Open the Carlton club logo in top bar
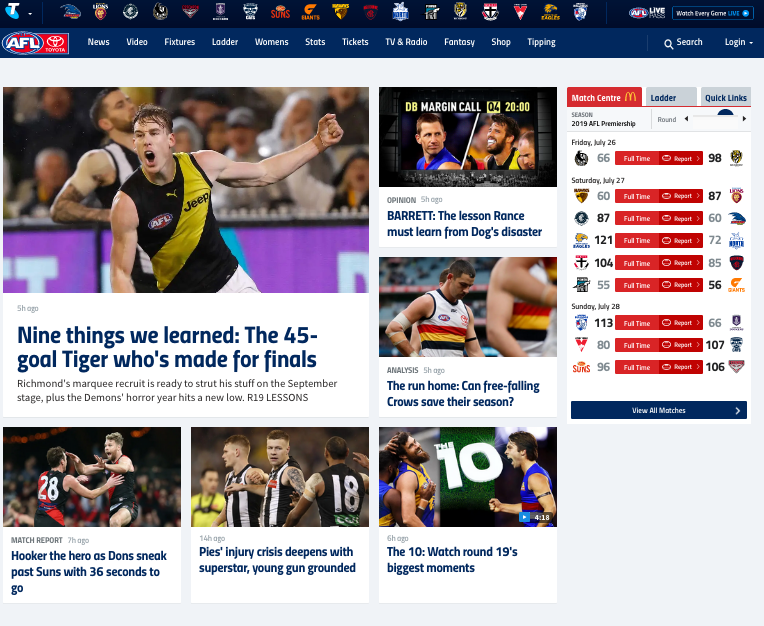Viewport: 764px width, 626px height. click(130, 12)
